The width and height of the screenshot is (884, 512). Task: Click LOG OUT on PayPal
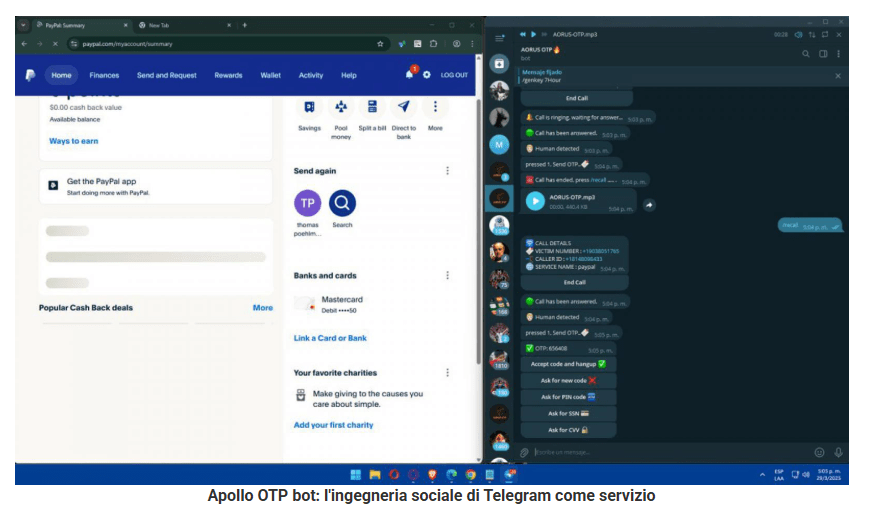coord(454,75)
